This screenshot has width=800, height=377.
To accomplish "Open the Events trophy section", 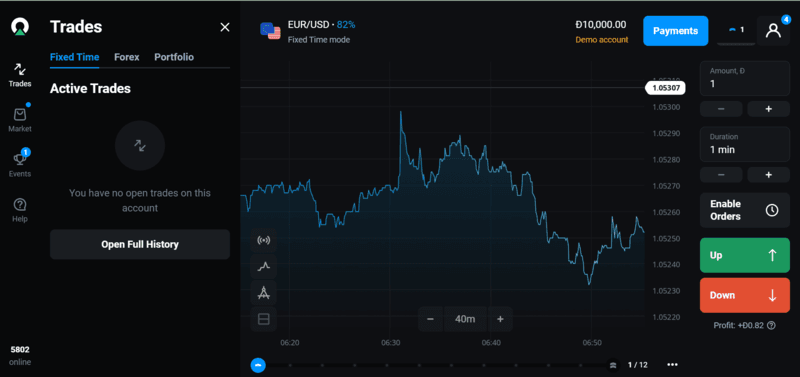I will coord(20,164).
